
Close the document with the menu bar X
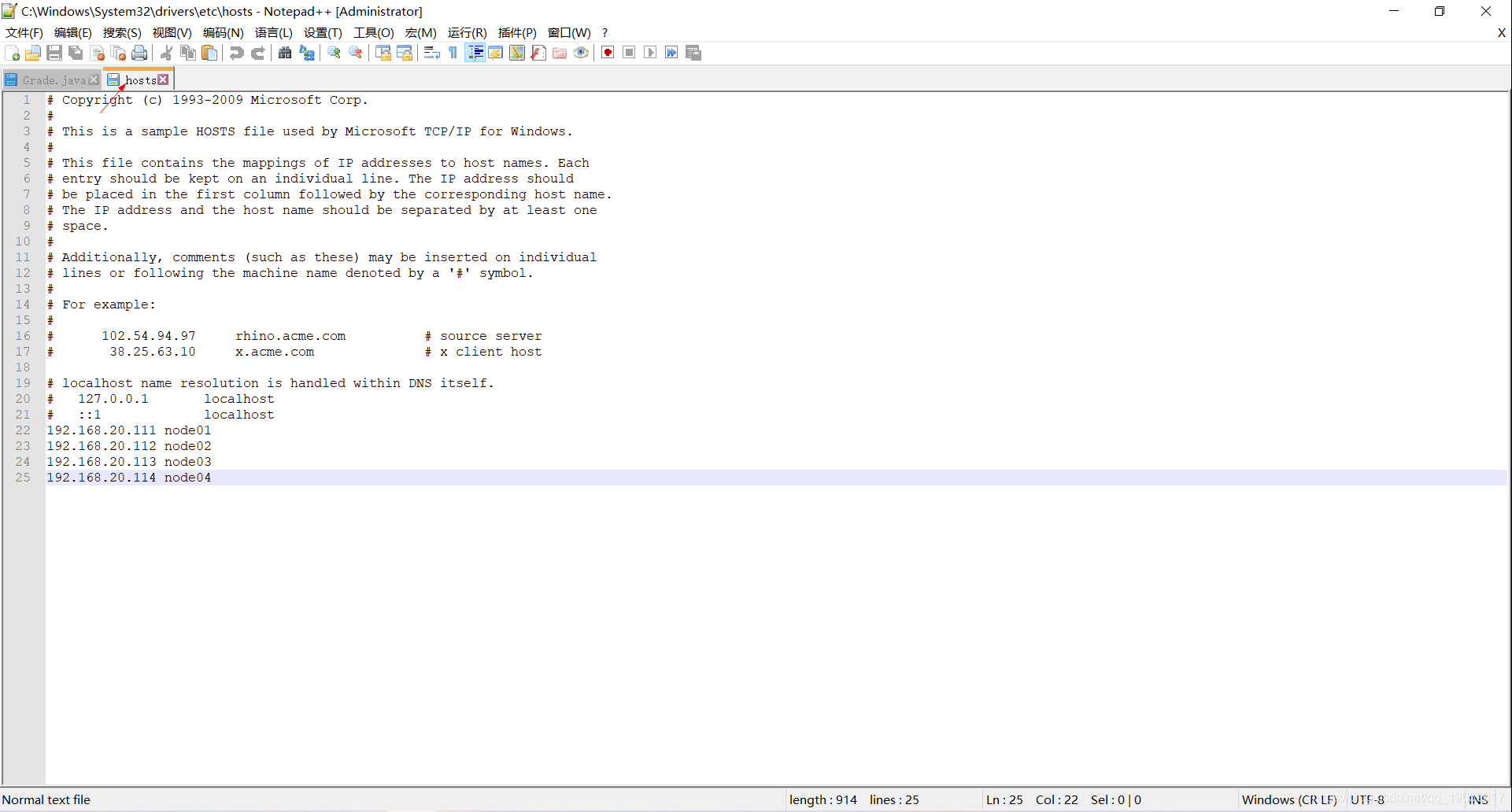tap(1501, 32)
